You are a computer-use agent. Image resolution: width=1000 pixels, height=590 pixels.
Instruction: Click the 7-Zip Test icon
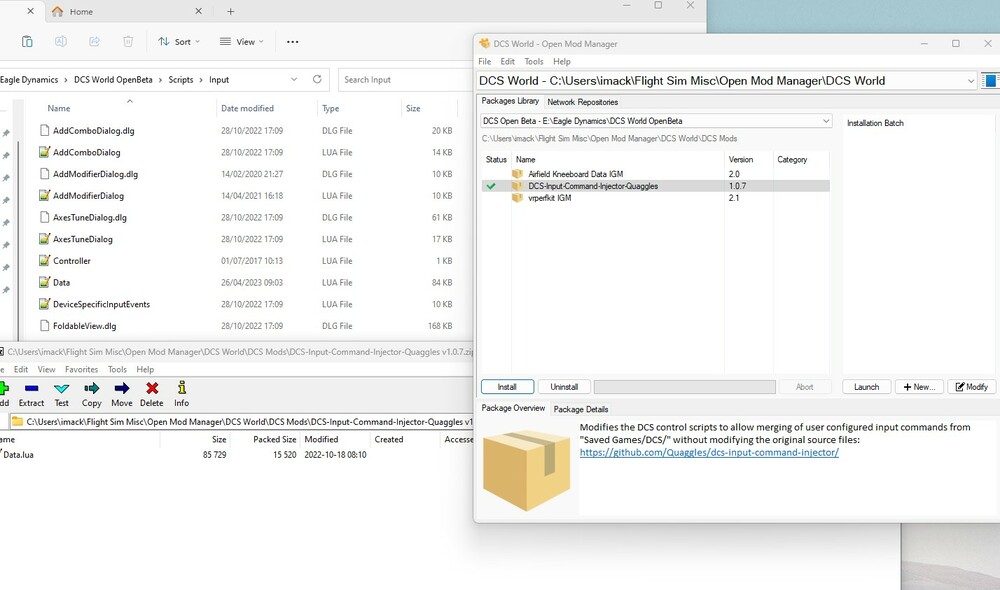(x=62, y=388)
